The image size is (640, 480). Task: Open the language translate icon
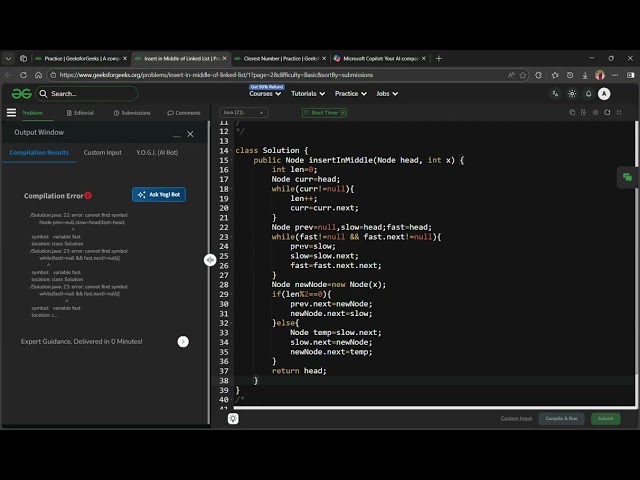click(x=555, y=94)
